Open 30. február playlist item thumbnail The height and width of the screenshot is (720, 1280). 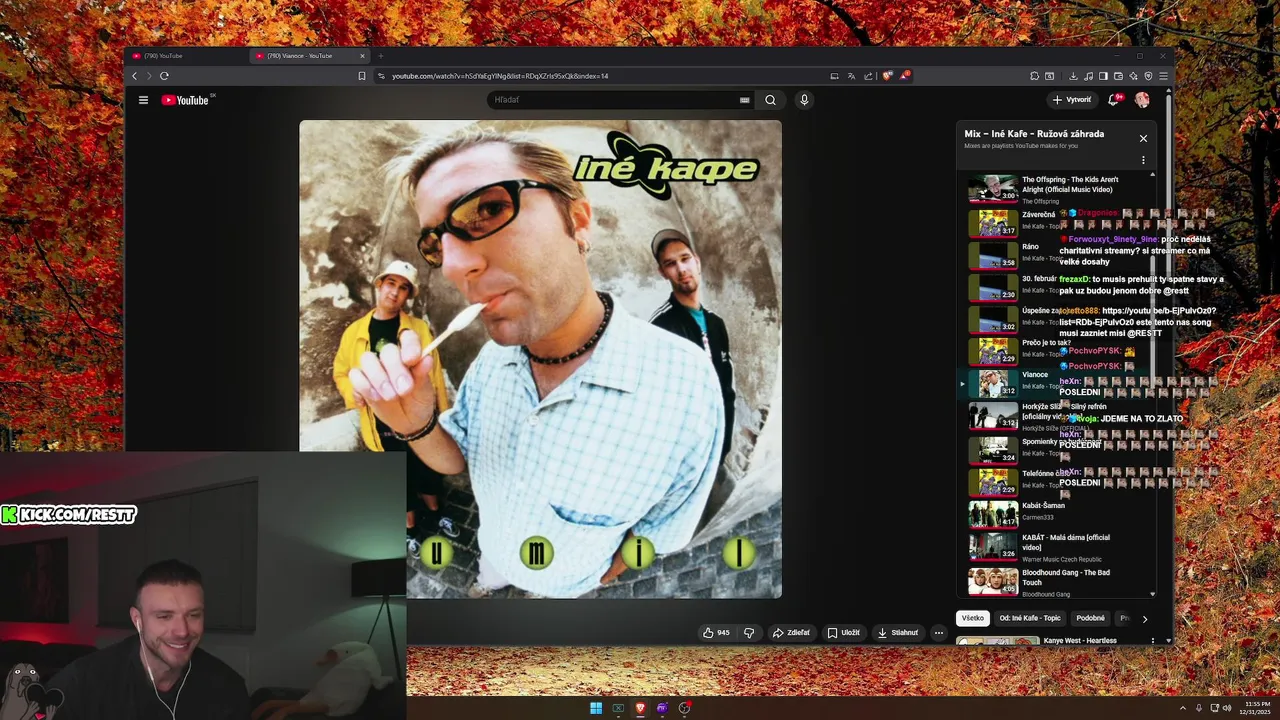pos(993,287)
